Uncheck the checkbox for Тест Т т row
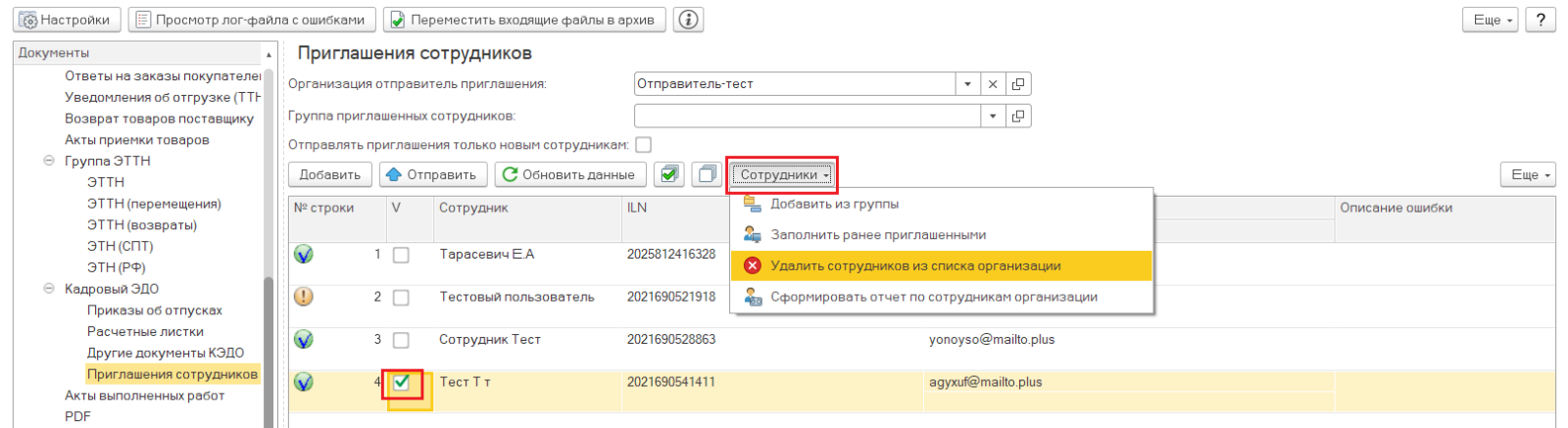 click(401, 382)
